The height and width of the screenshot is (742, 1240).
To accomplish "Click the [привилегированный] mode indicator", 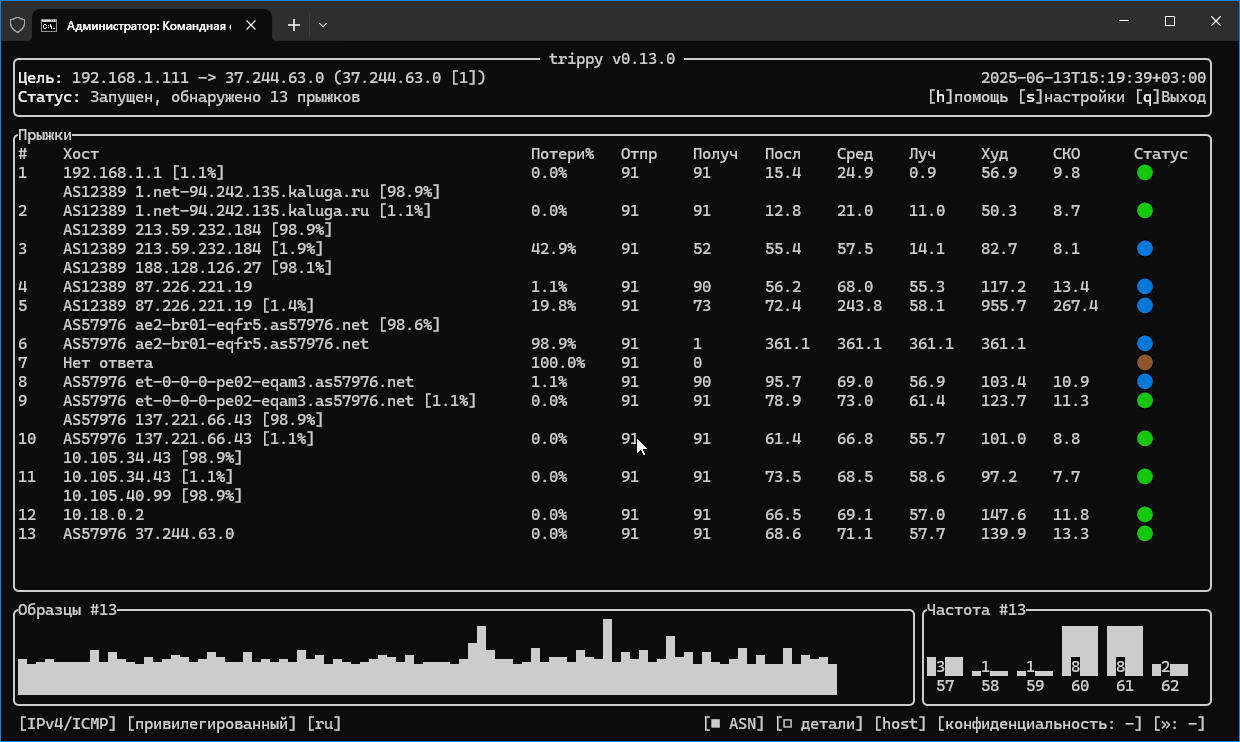I will pyautogui.click(x=212, y=724).
